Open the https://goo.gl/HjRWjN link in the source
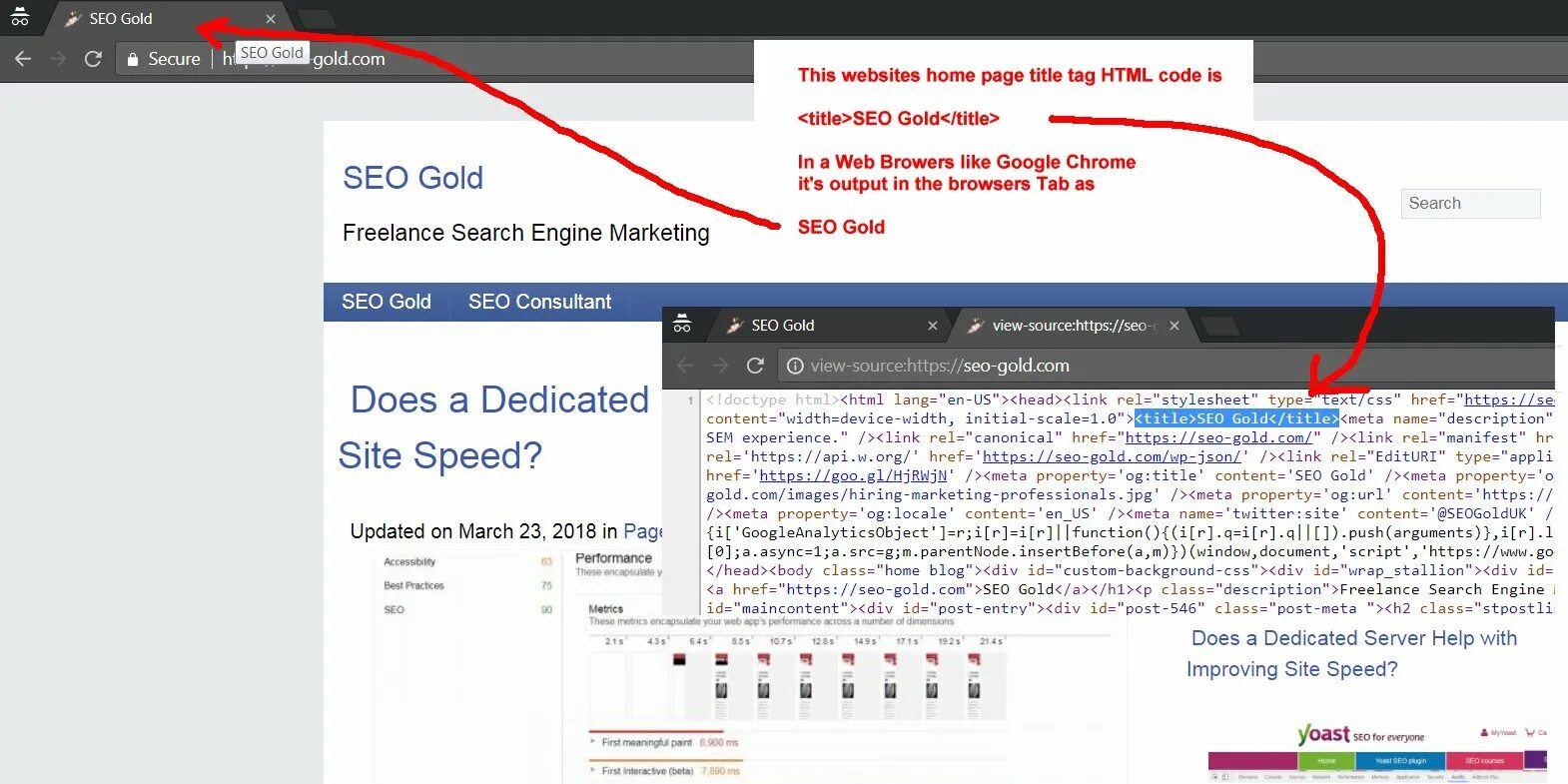This screenshot has height=784, width=1568. pyautogui.click(x=853, y=475)
